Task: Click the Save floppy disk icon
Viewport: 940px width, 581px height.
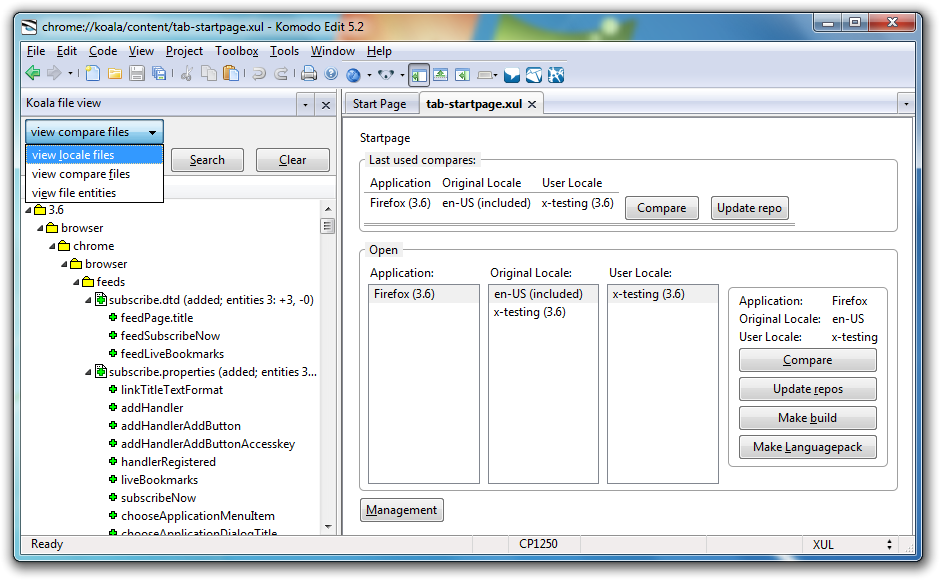Action: [137, 74]
